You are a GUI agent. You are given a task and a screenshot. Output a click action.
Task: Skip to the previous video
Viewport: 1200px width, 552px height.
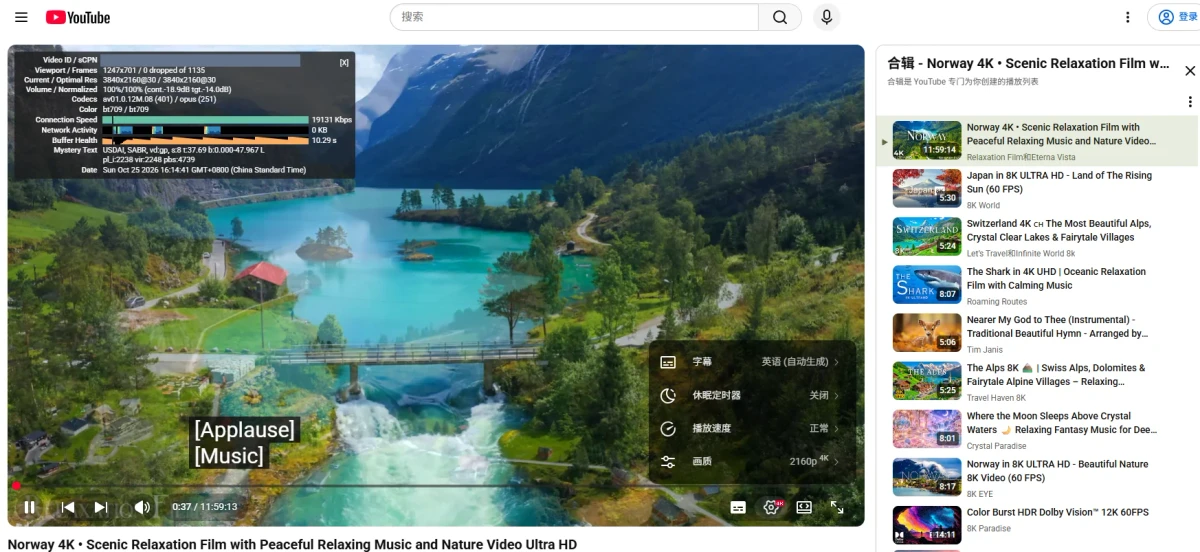68,507
